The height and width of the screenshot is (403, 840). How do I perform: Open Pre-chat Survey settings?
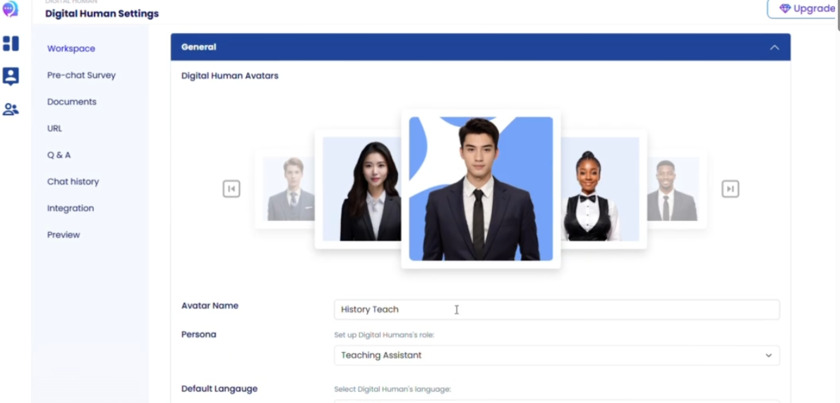(81, 75)
